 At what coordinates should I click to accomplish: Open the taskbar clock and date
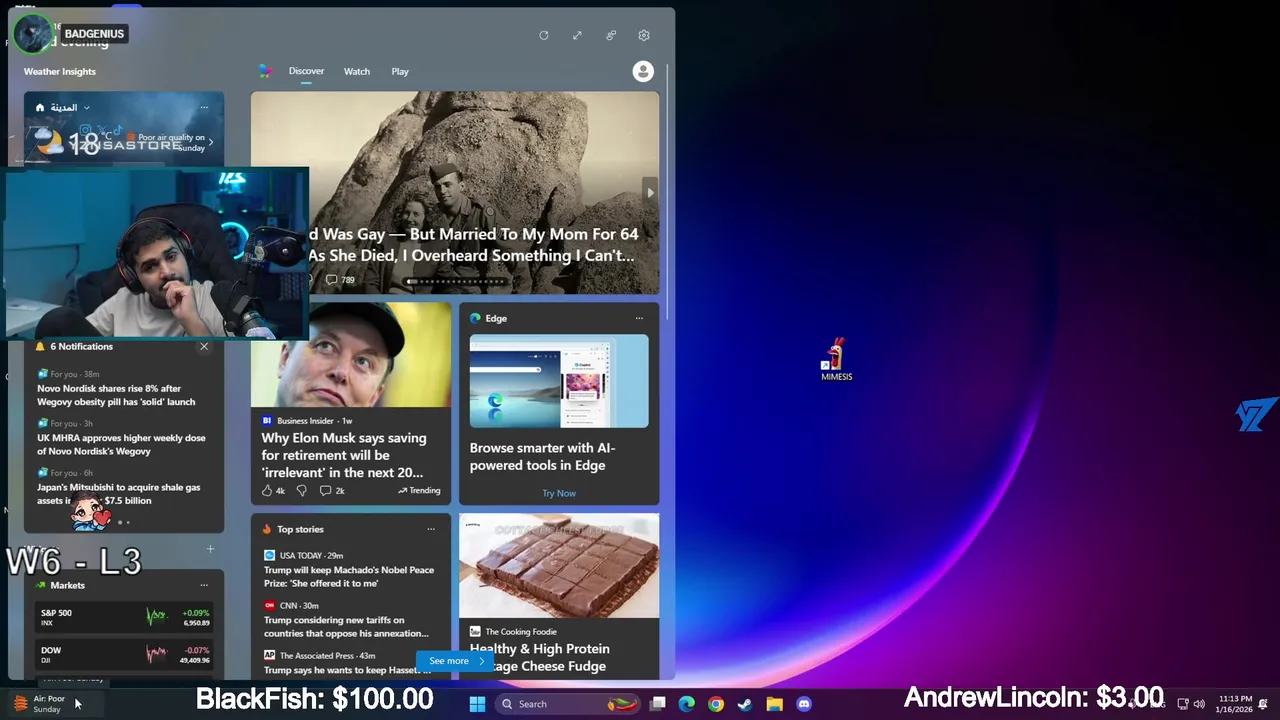tap(1234, 704)
